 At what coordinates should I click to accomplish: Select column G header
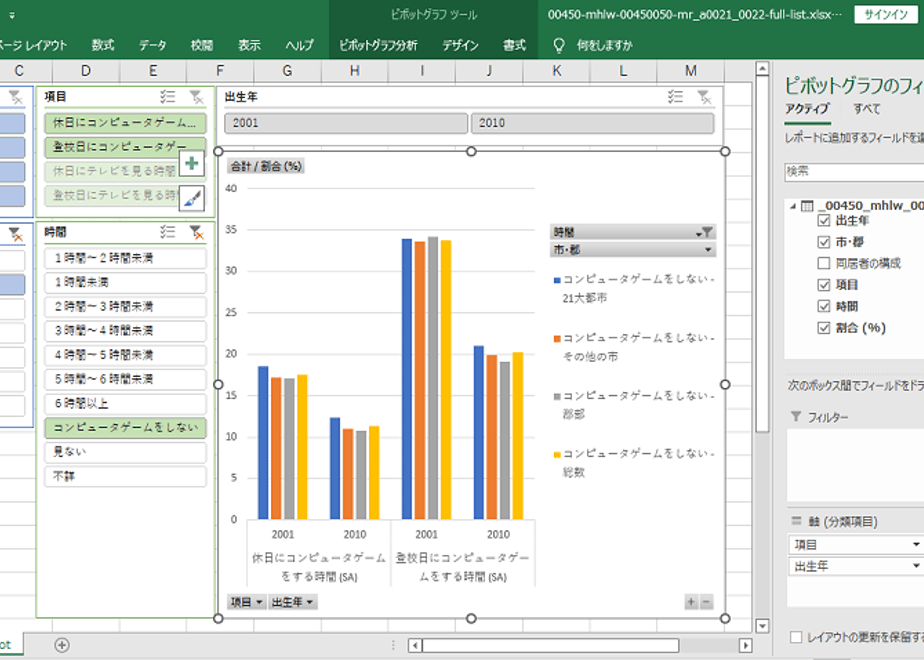pos(287,71)
